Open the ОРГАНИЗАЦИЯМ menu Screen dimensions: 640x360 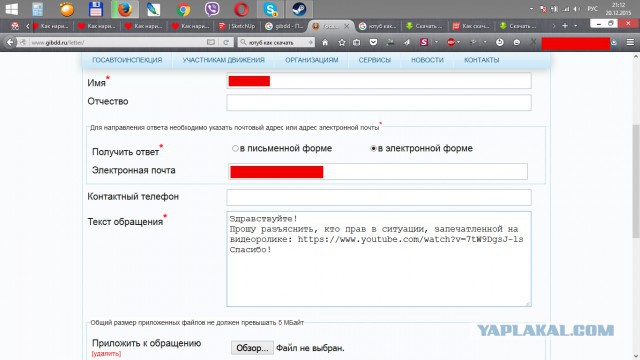[x=311, y=60]
